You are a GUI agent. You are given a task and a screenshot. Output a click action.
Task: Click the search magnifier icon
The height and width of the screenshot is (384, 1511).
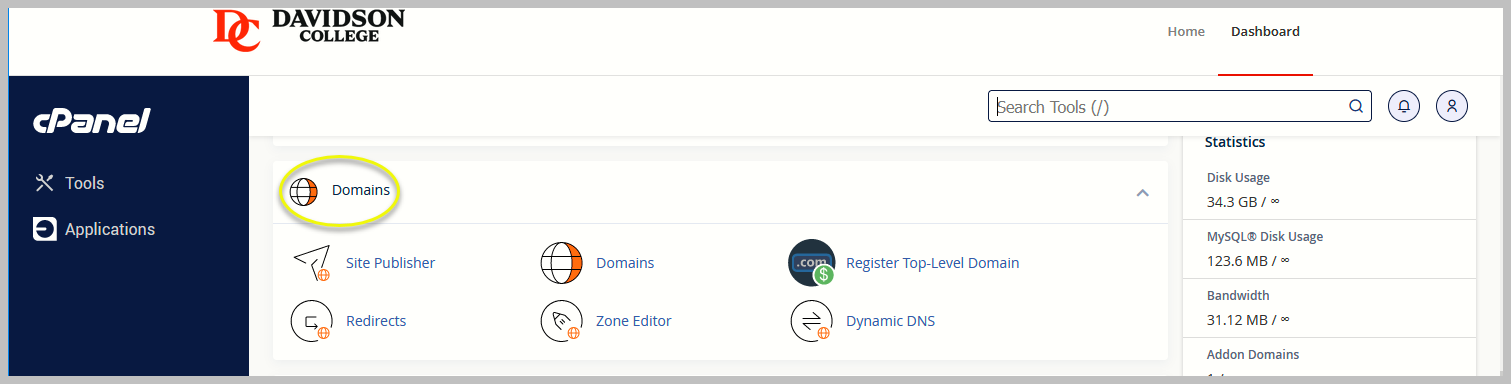pos(1356,106)
